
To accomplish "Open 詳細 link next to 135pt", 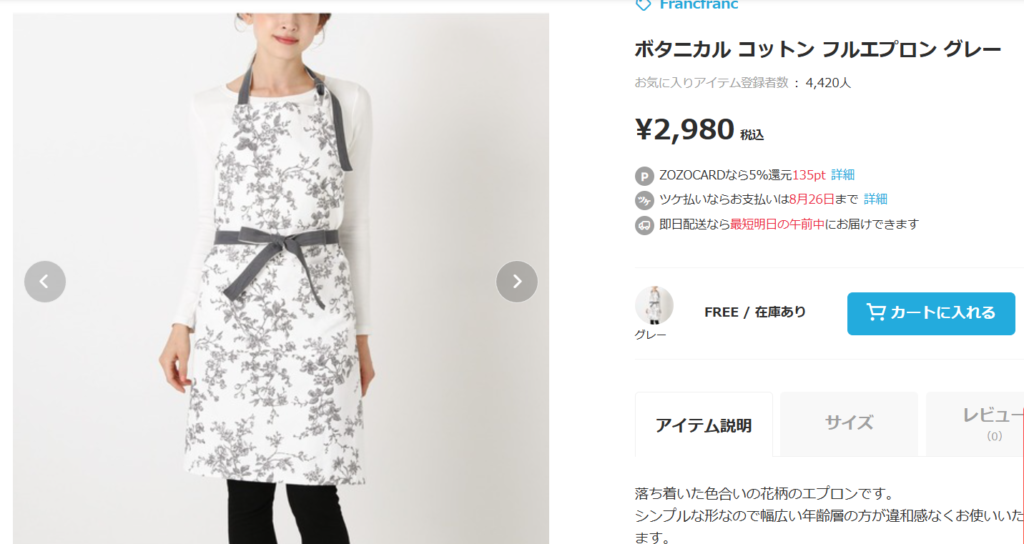I will point(842,174).
